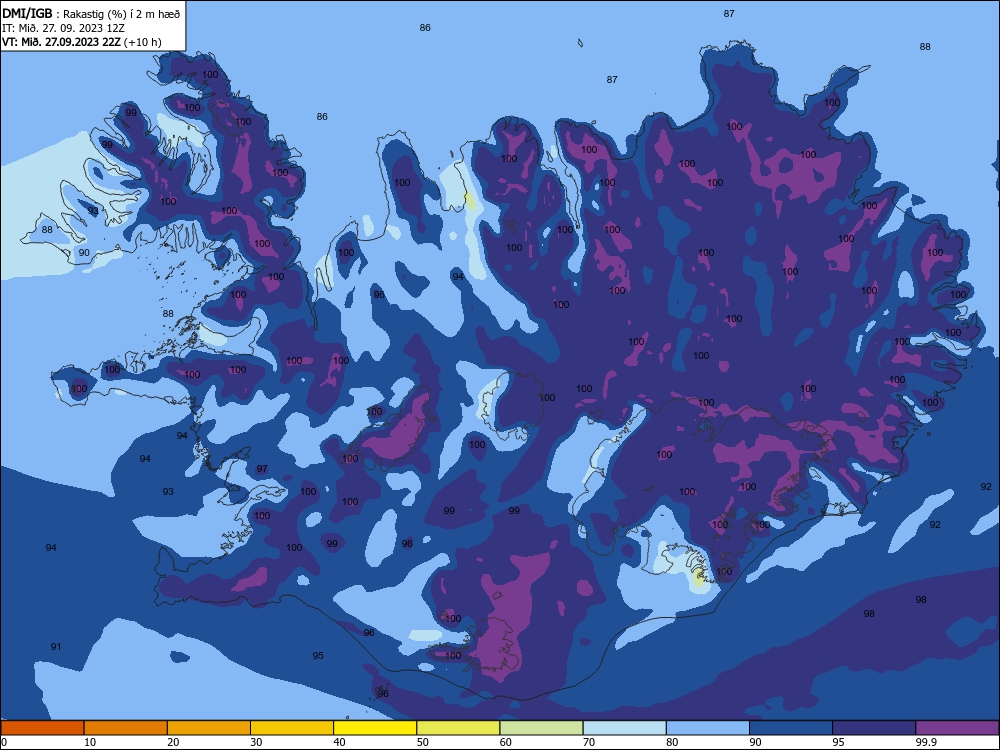Click the title text 'DMI/IGB : Rakastig (%) í 2 m hæð'

pyautogui.click(x=91, y=13)
